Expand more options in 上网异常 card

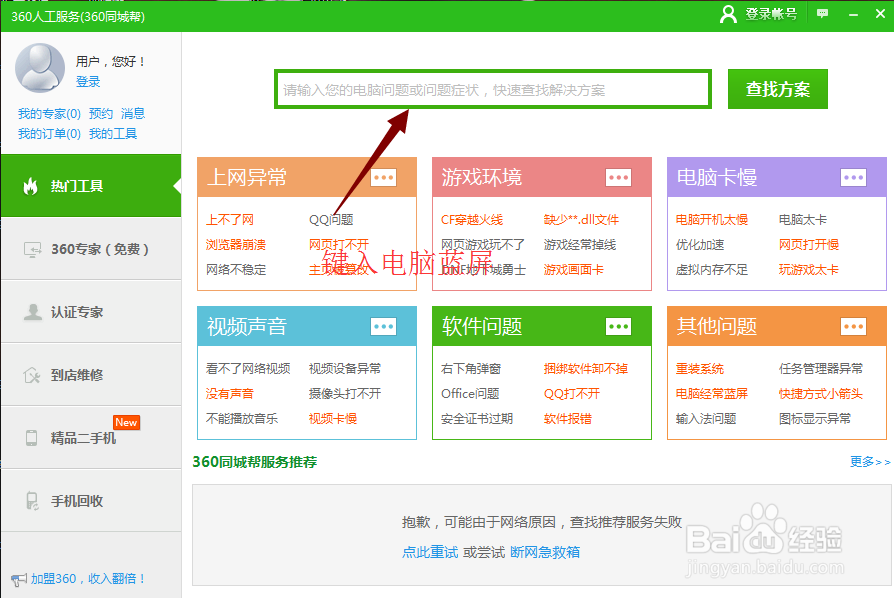(x=383, y=177)
